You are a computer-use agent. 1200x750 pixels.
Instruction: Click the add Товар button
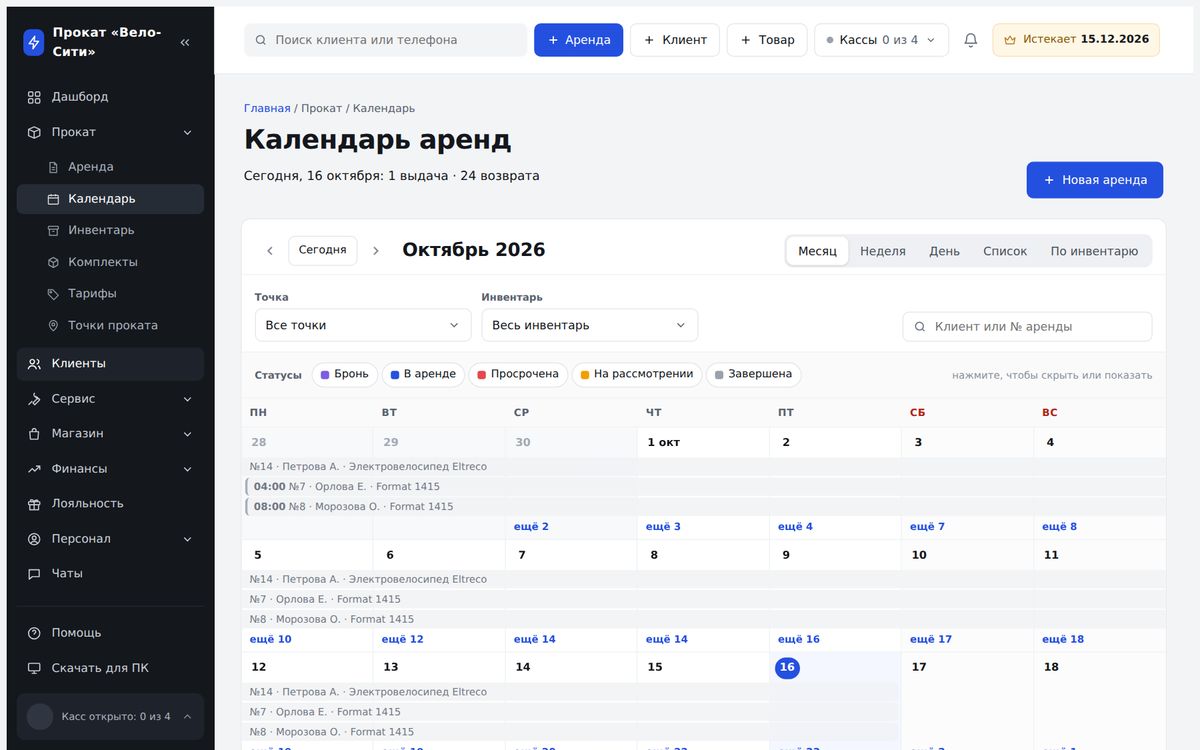(x=767, y=40)
